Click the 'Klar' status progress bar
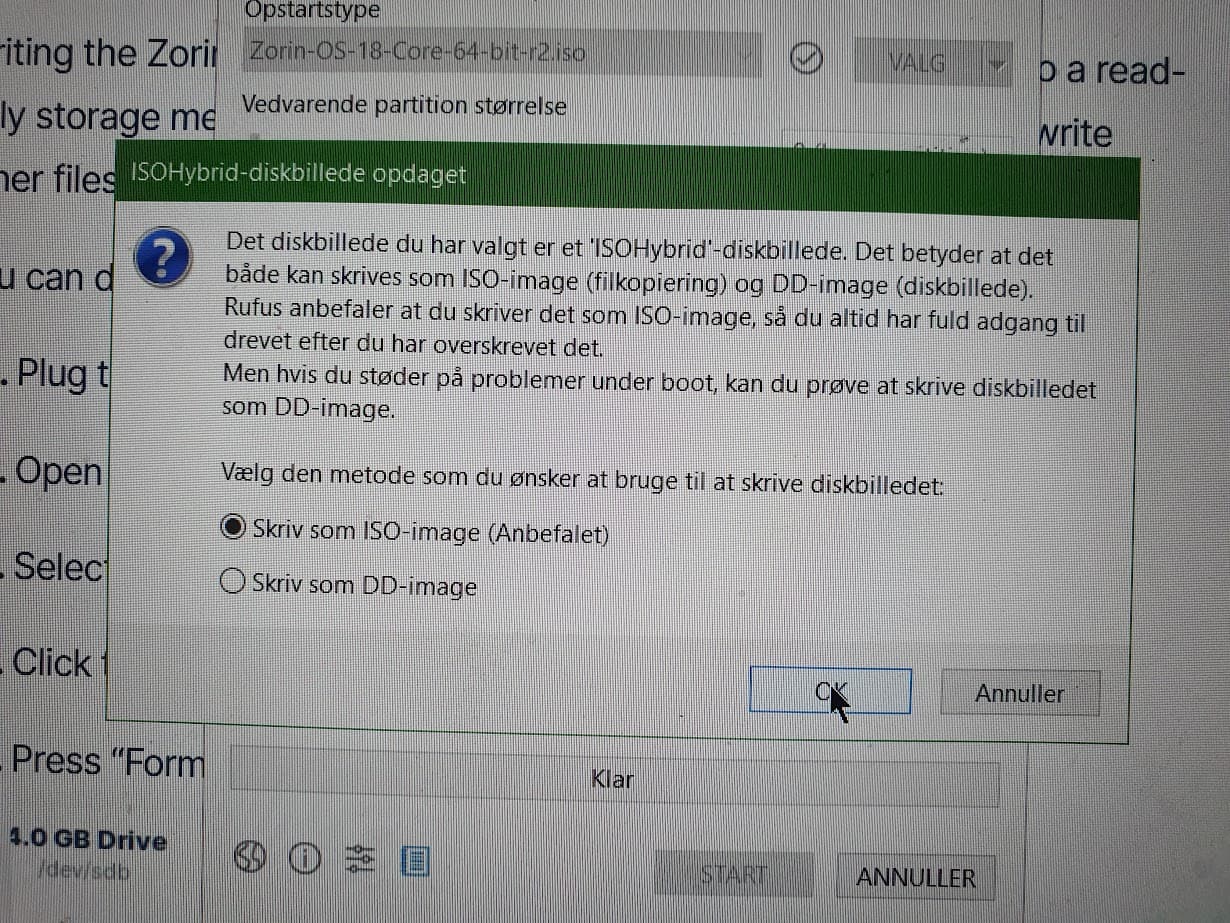Screen dimensions: 1230x923 coord(614,779)
